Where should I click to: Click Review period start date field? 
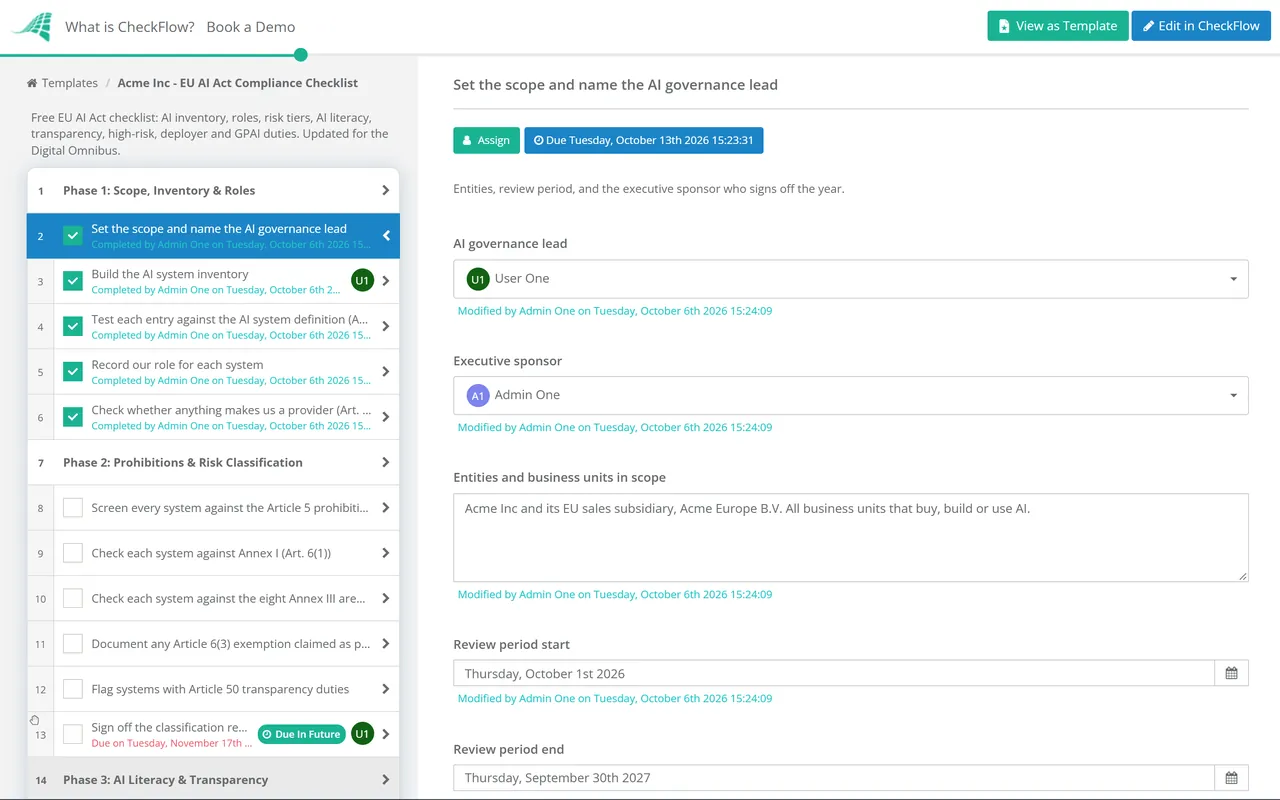point(834,673)
